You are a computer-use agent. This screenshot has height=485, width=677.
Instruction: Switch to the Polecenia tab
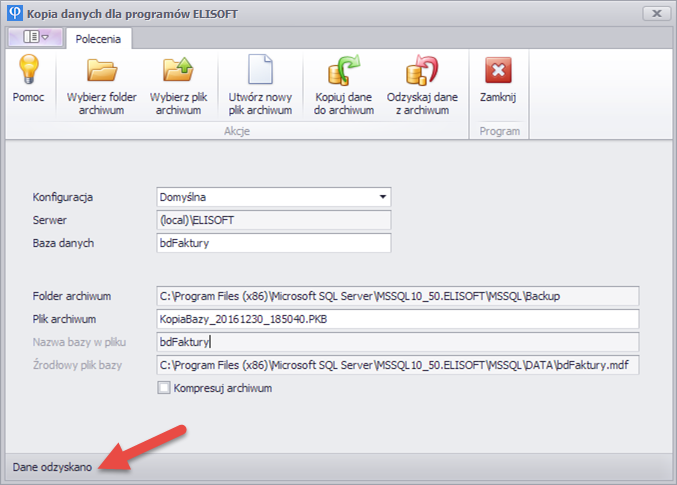pyautogui.click(x=98, y=39)
